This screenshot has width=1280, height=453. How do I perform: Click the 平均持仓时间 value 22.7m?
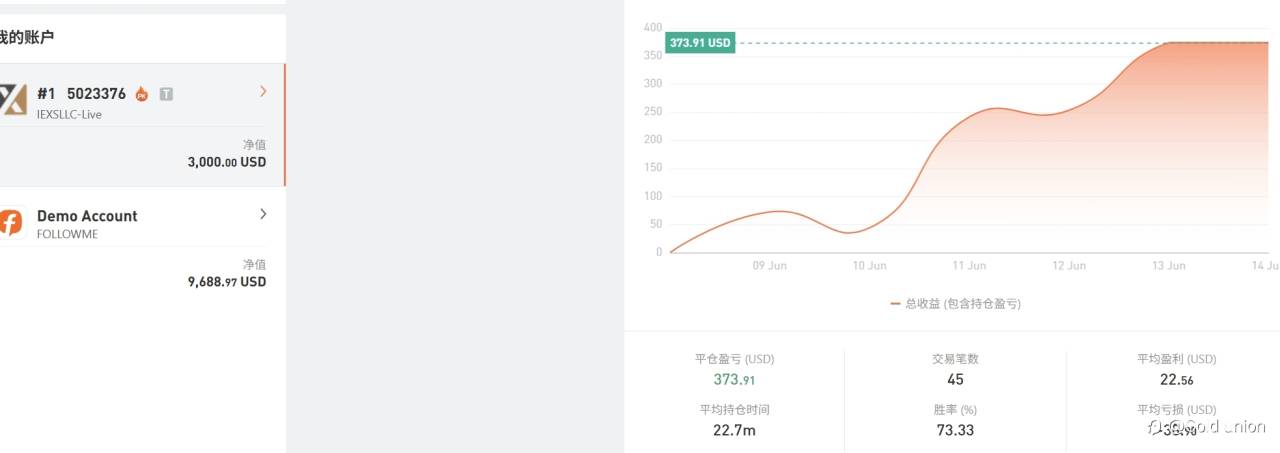click(734, 430)
